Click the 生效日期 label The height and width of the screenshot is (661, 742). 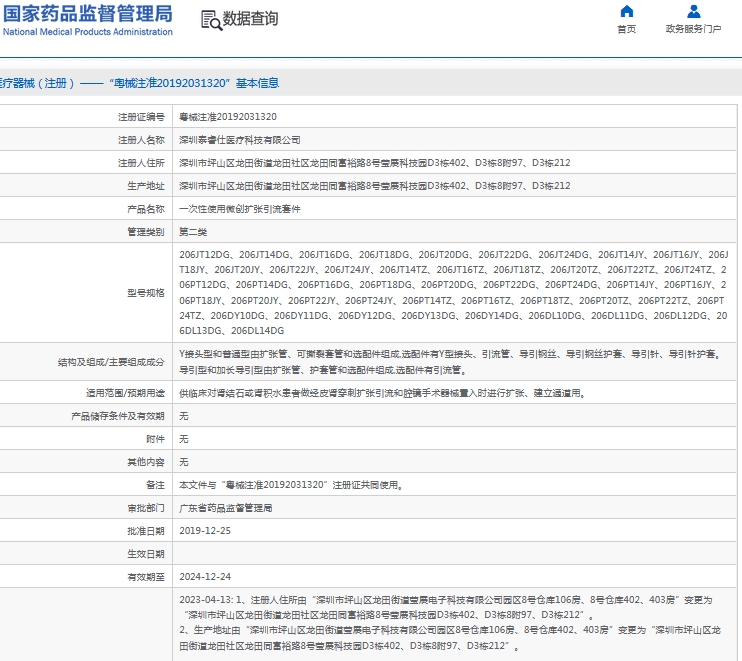146,554
